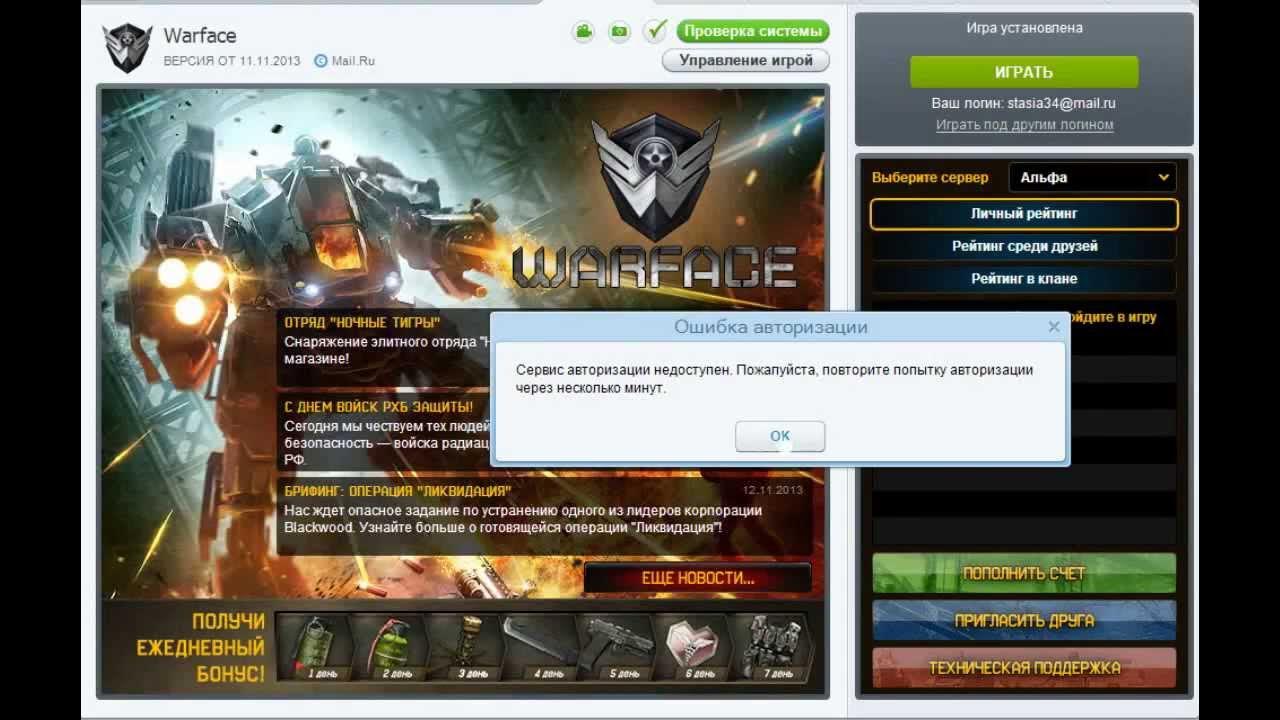This screenshot has height=720, width=1280.
Task: Click the green checkmark status icon
Action: (x=655, y=31)
